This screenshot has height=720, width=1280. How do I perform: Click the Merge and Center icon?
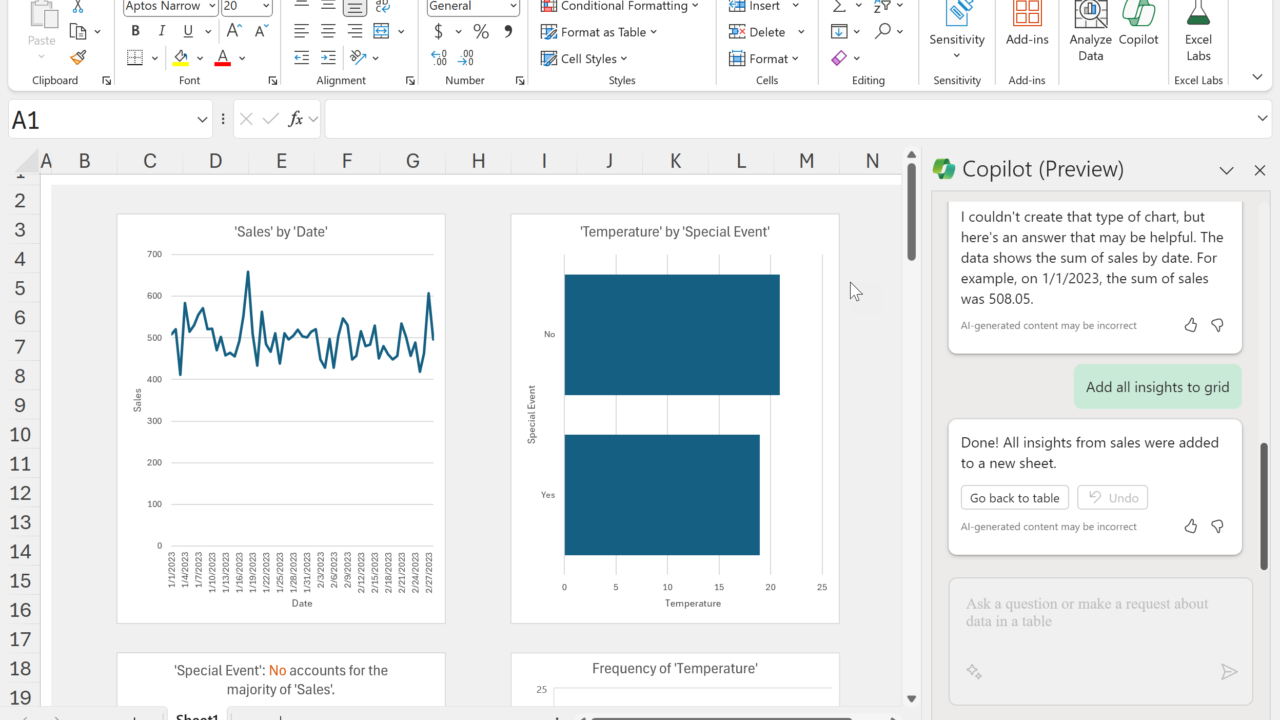click(381, 31)
